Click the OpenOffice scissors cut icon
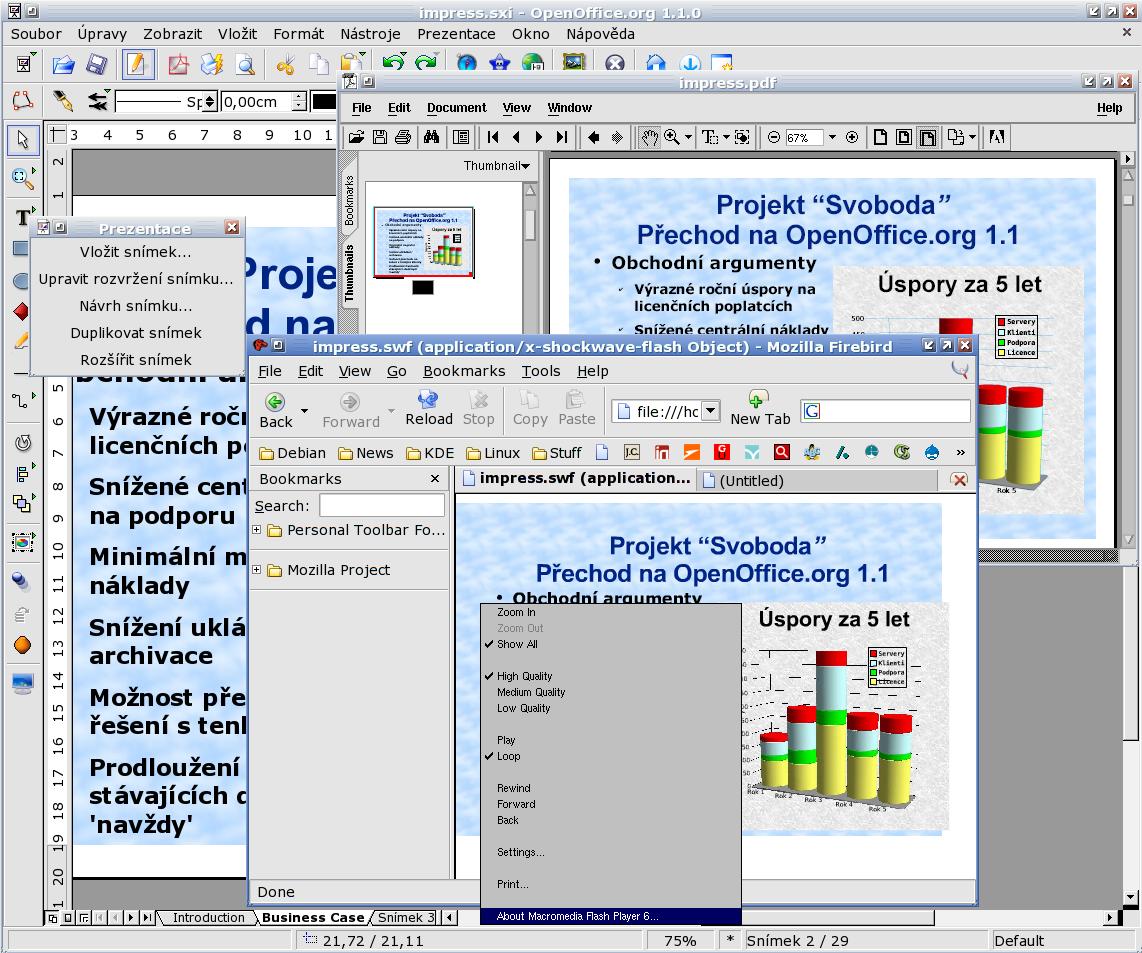The image size is (1142, 953). pos(286,65)
